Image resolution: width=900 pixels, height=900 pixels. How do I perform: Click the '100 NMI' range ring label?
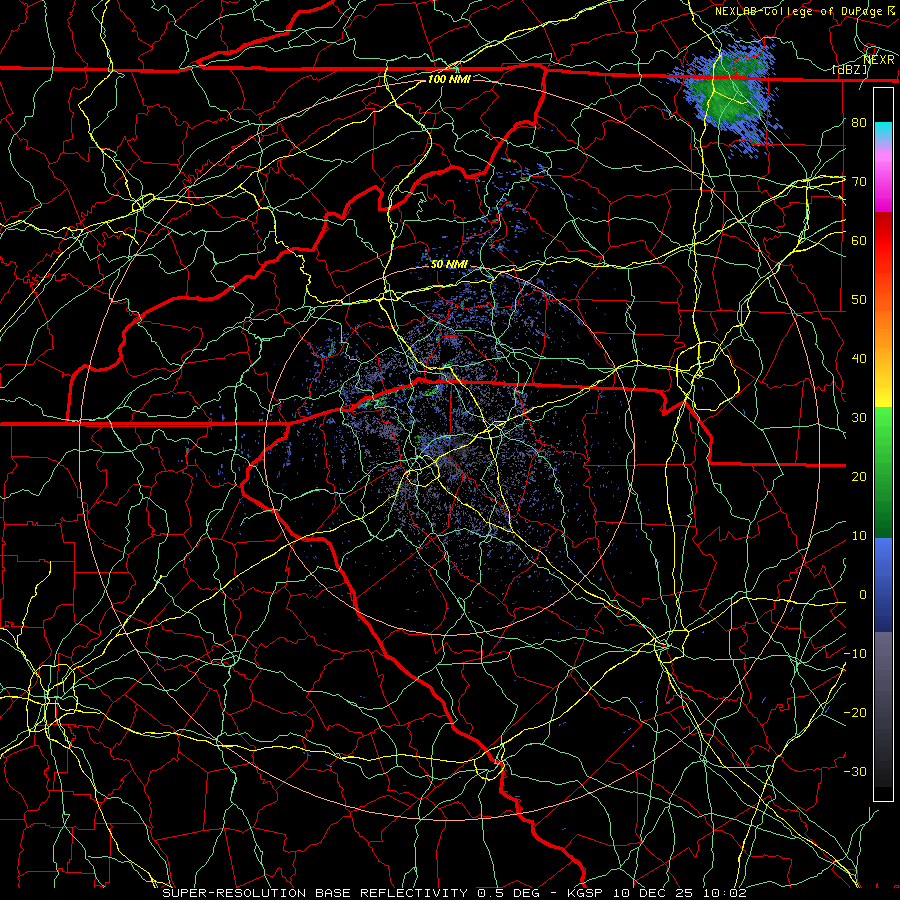[x=449, y=79]
